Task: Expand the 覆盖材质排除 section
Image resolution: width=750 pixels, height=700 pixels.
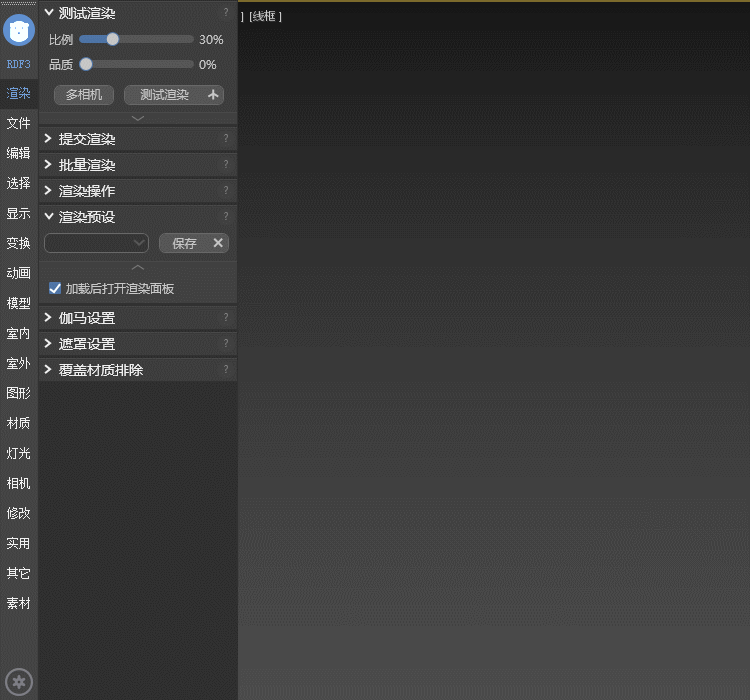Action: click(x=48, y=369)
